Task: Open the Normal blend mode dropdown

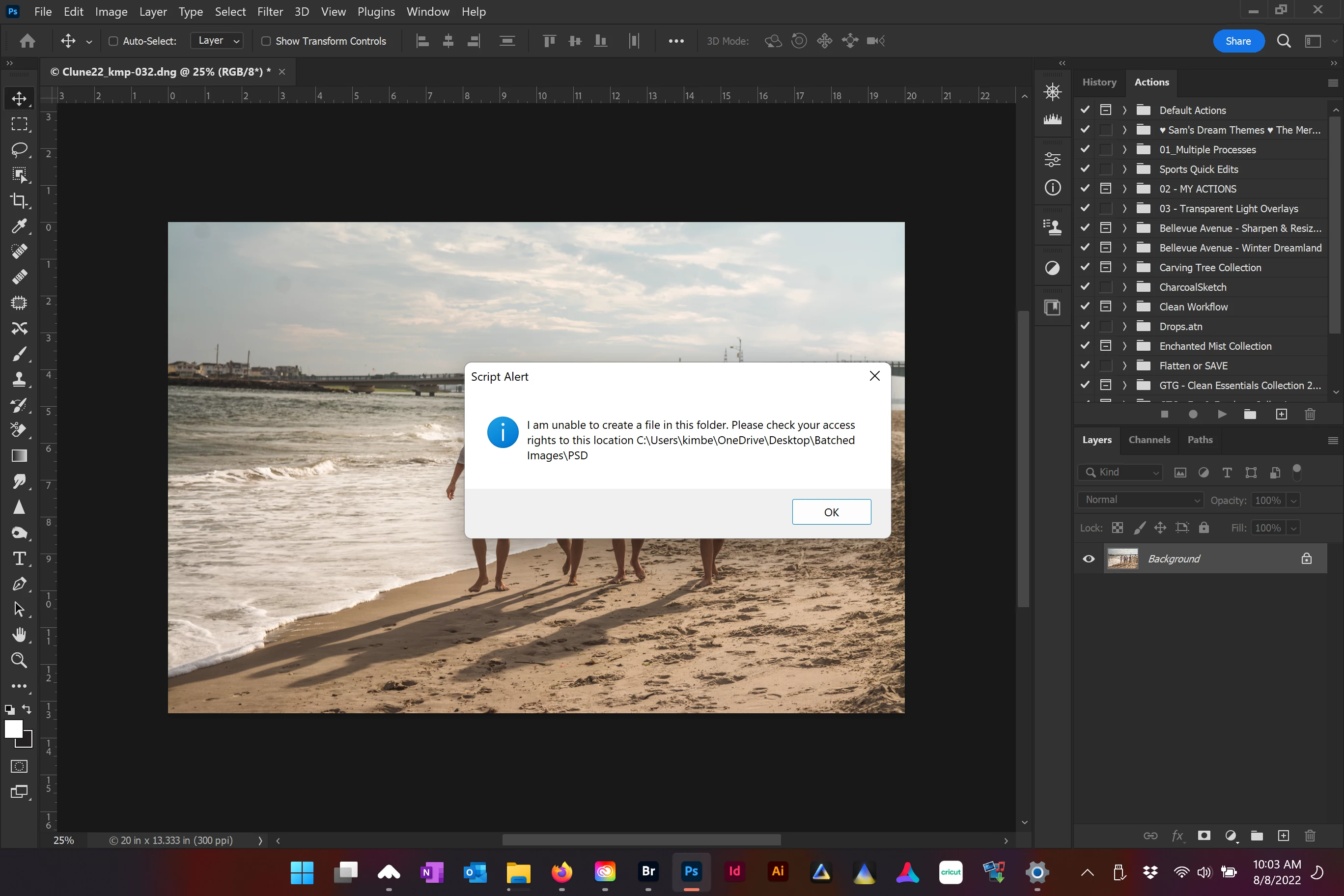Action: tap(1141, 500)
